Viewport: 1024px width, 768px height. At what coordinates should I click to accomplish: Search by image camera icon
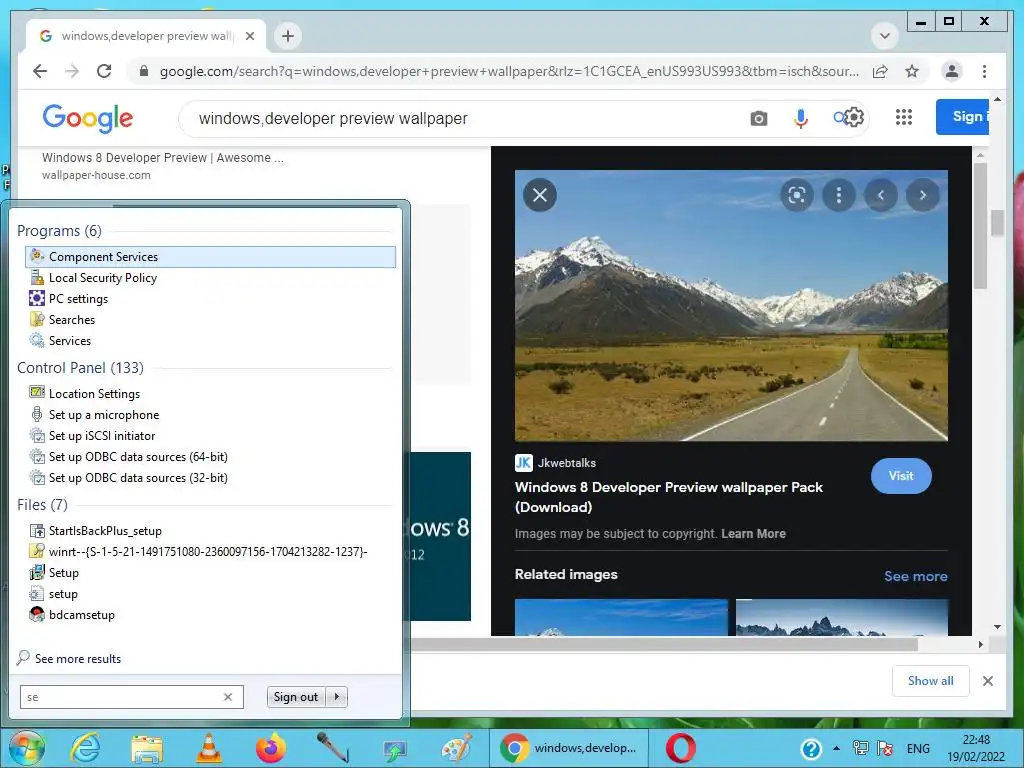point(759,118)
